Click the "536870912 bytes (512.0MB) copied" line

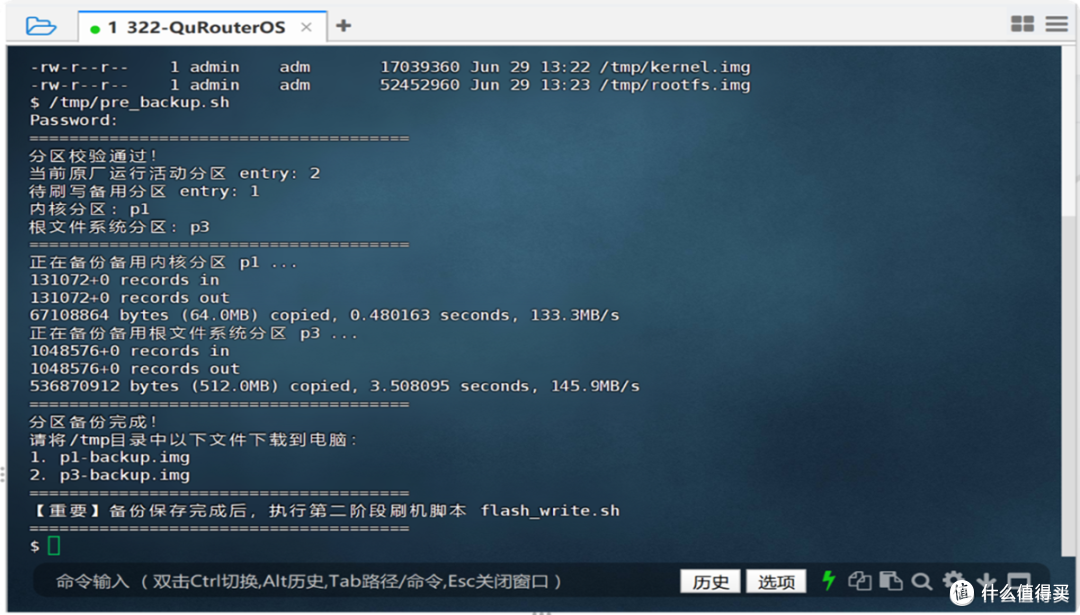point(335,386)
